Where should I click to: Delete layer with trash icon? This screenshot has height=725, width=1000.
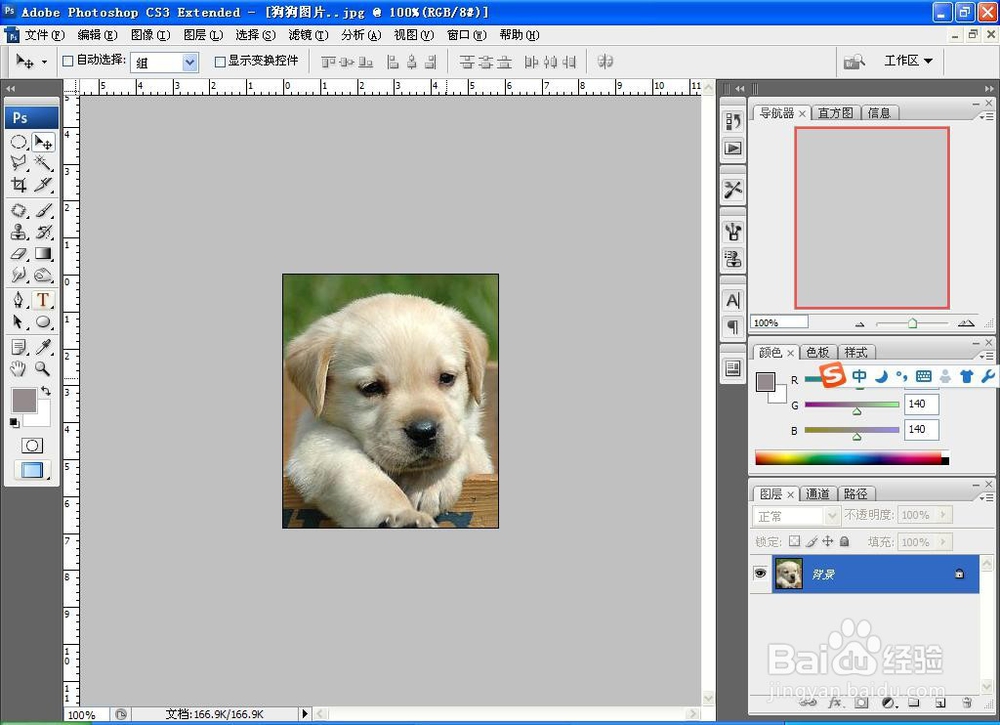point(967,703)
